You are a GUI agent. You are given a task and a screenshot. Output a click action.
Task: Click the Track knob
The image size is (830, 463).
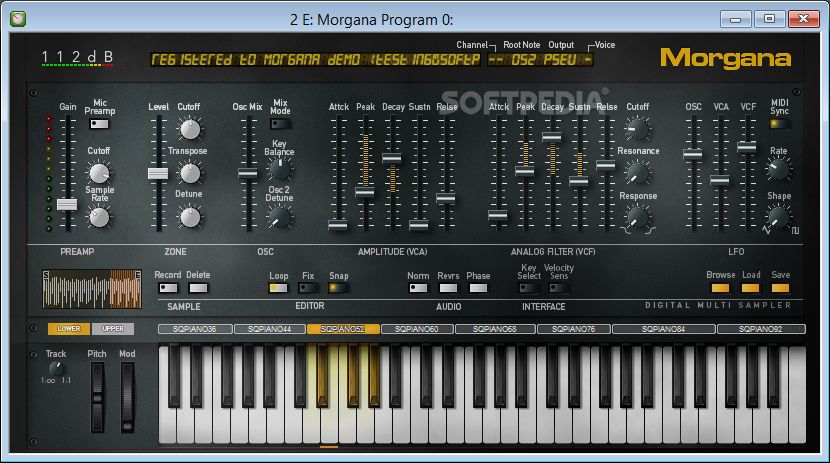tap(56, 368)
